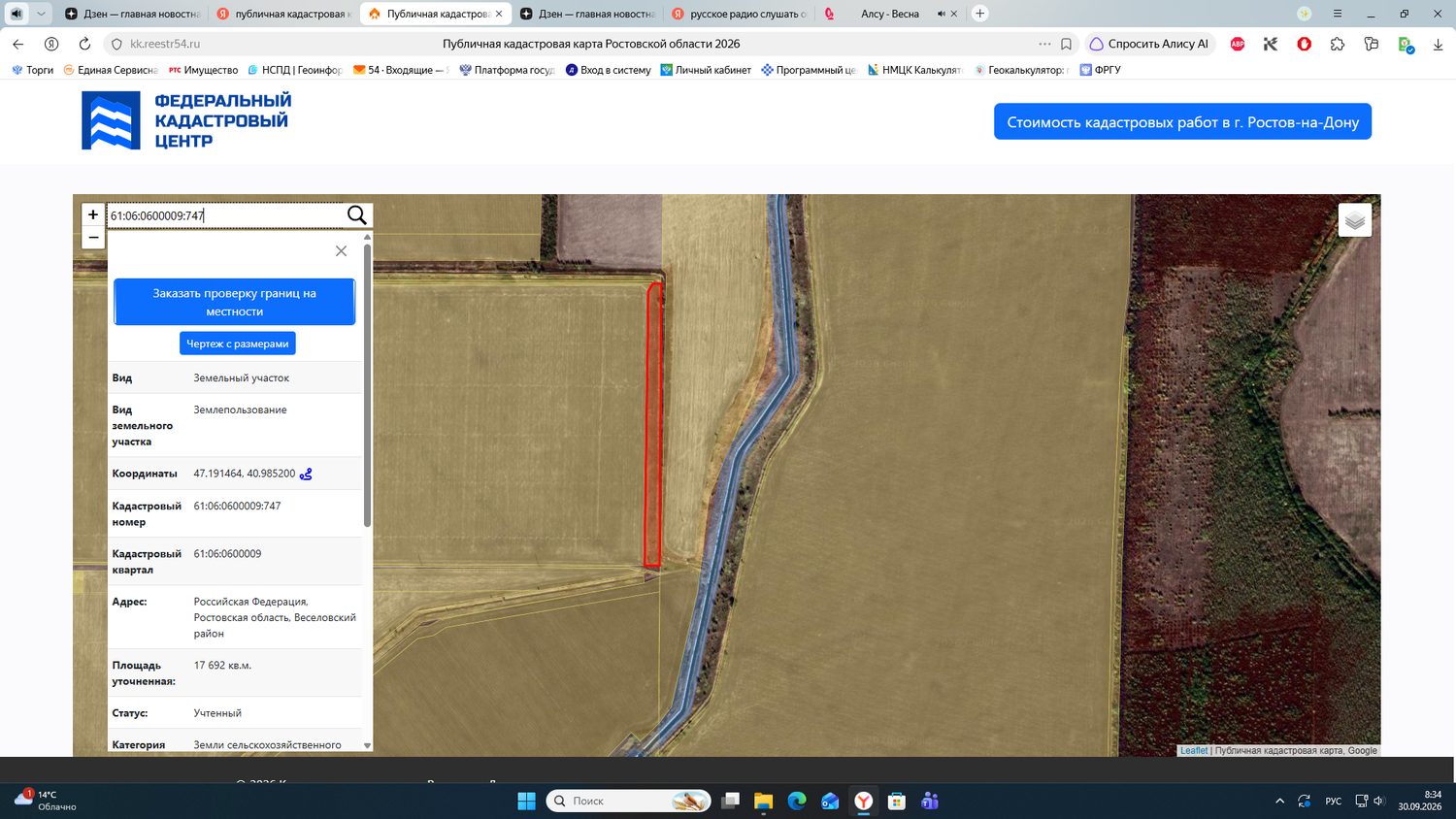The width and height of the screenshot is (1456, 819).
Task: Open the Торги bookmark
Action: (33, 70)
